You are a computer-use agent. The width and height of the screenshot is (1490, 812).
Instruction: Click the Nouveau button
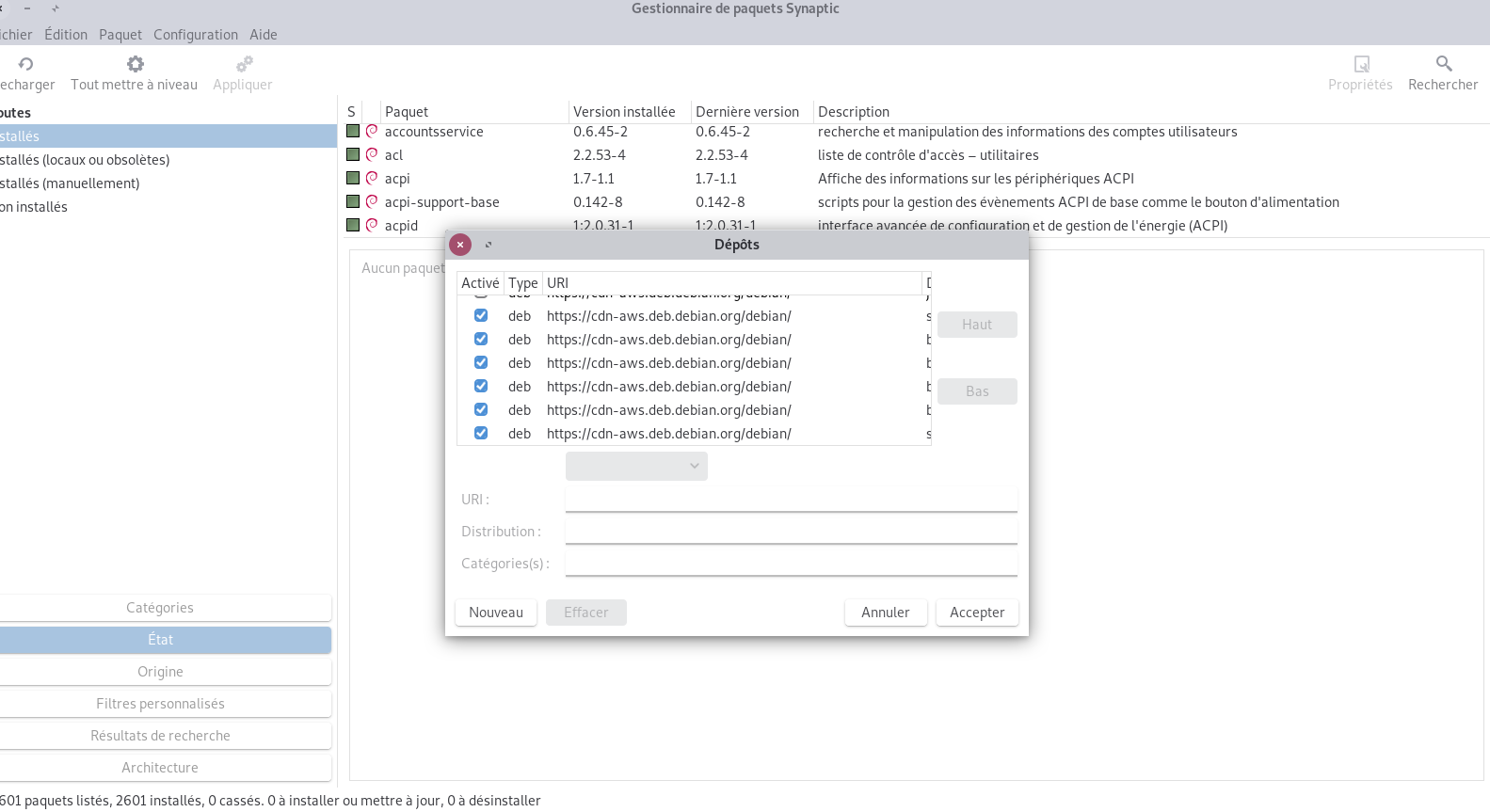496,613
